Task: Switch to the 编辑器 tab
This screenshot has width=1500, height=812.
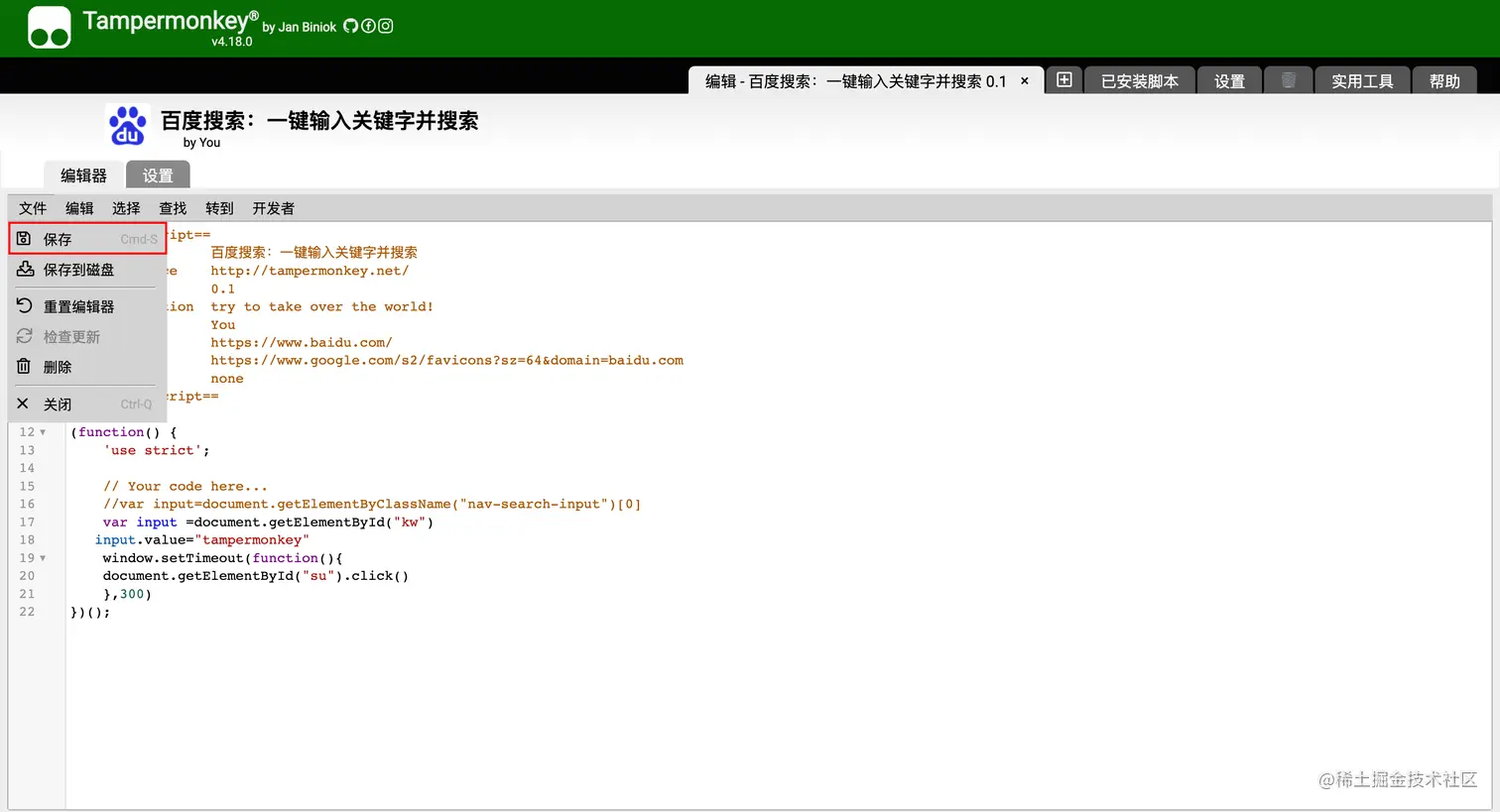Action: click(x=83, y=175)
